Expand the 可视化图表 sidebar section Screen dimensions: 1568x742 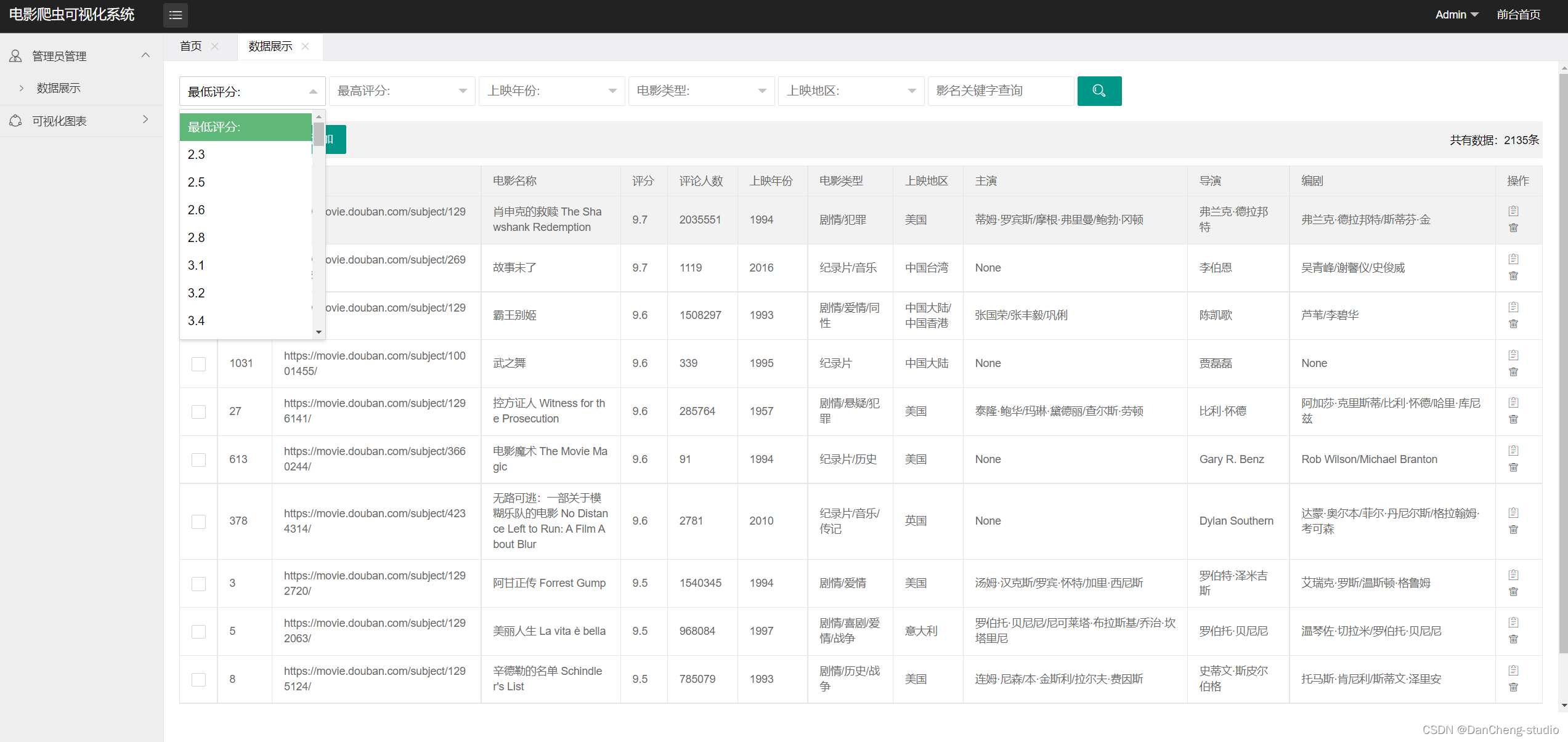[x=145, y=119]
